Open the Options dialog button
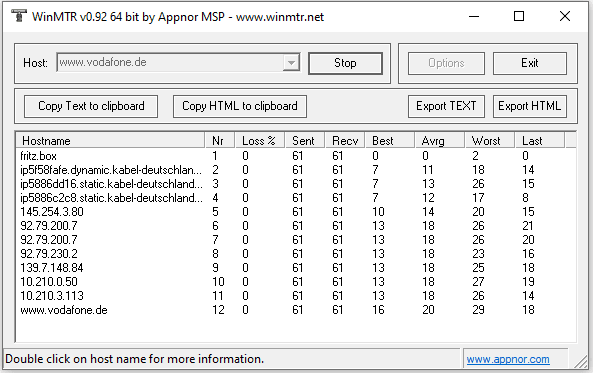The image size is (593, 373). pos(446,63)
